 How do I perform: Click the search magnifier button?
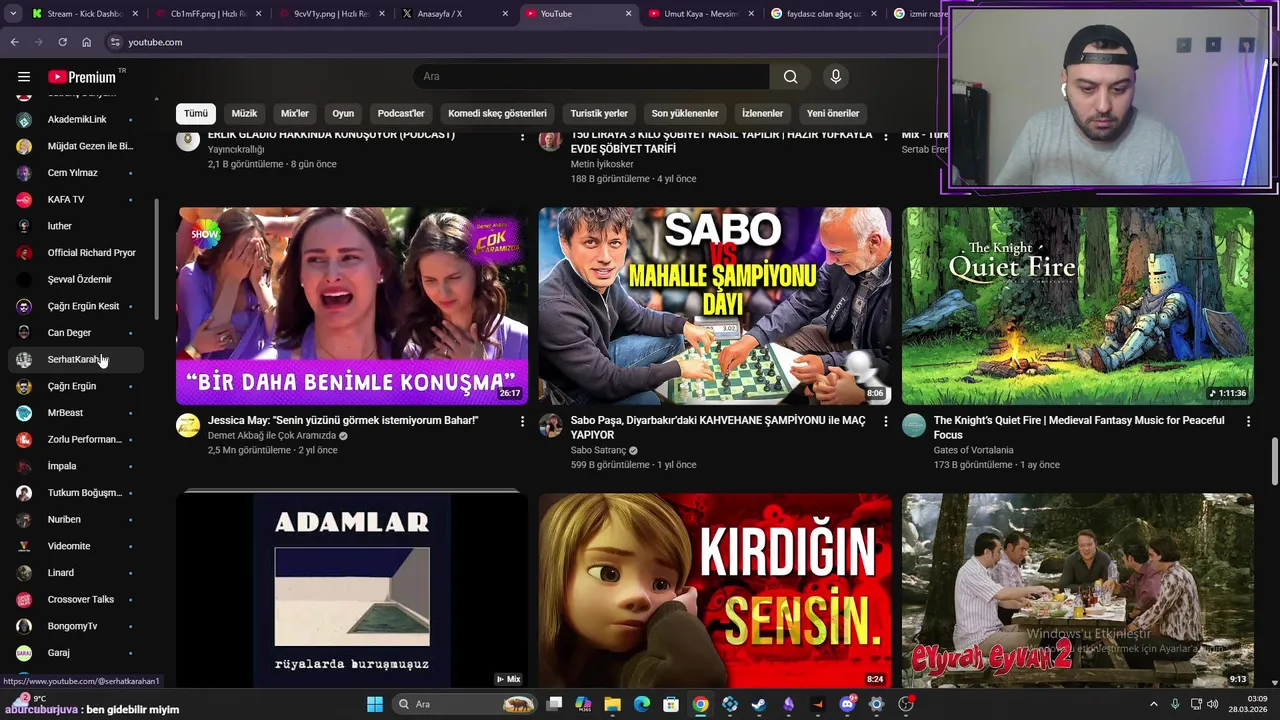(x=790, y=77)
